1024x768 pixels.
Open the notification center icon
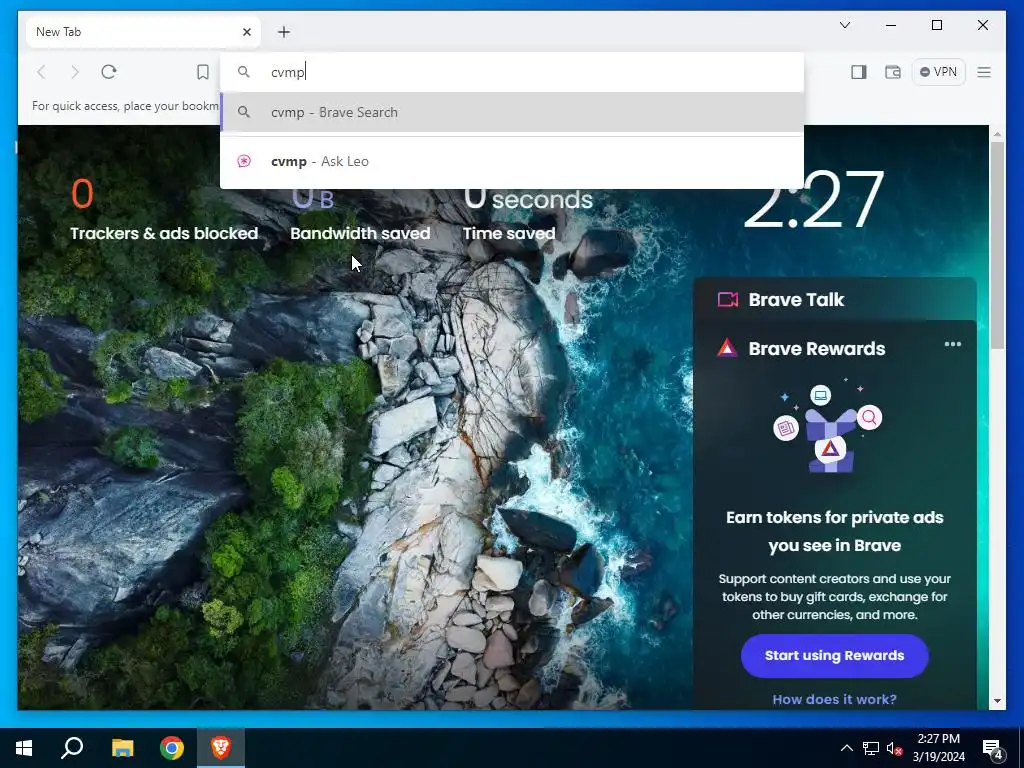click(x=993, y=748)
